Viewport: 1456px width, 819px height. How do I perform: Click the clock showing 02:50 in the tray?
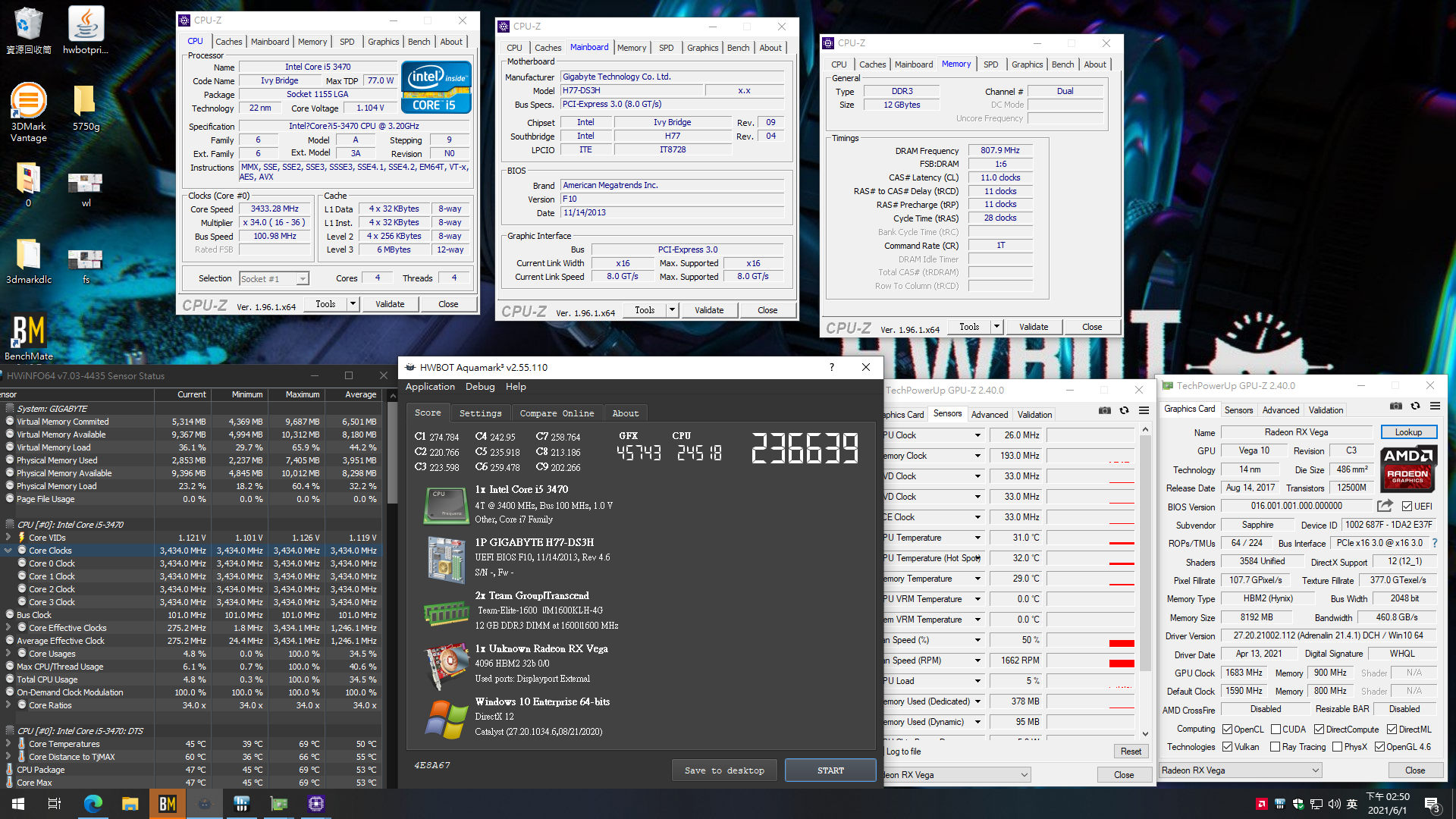coord(1388,804)
